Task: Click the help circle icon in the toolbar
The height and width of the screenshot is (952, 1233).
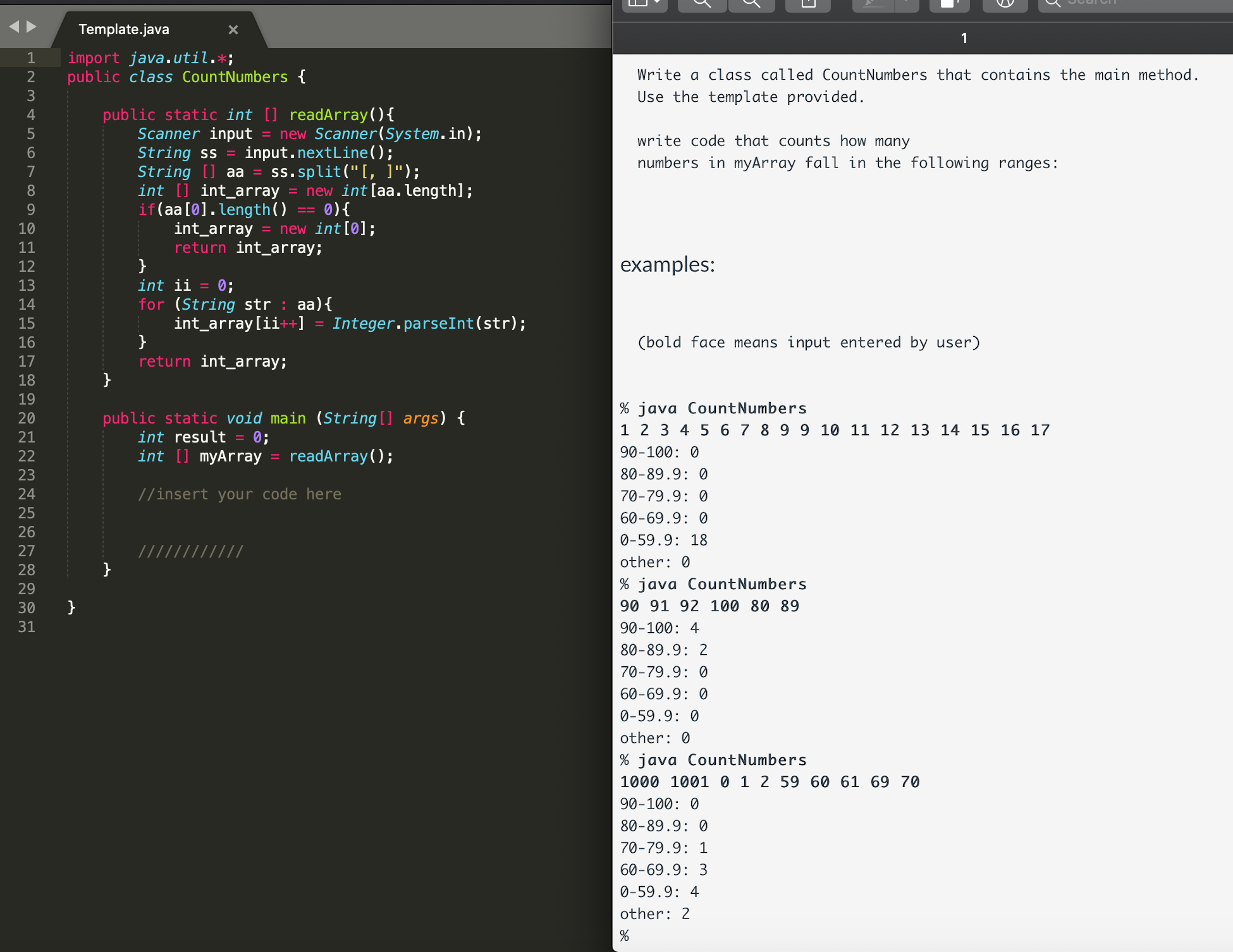Action: pos(1004,4)
